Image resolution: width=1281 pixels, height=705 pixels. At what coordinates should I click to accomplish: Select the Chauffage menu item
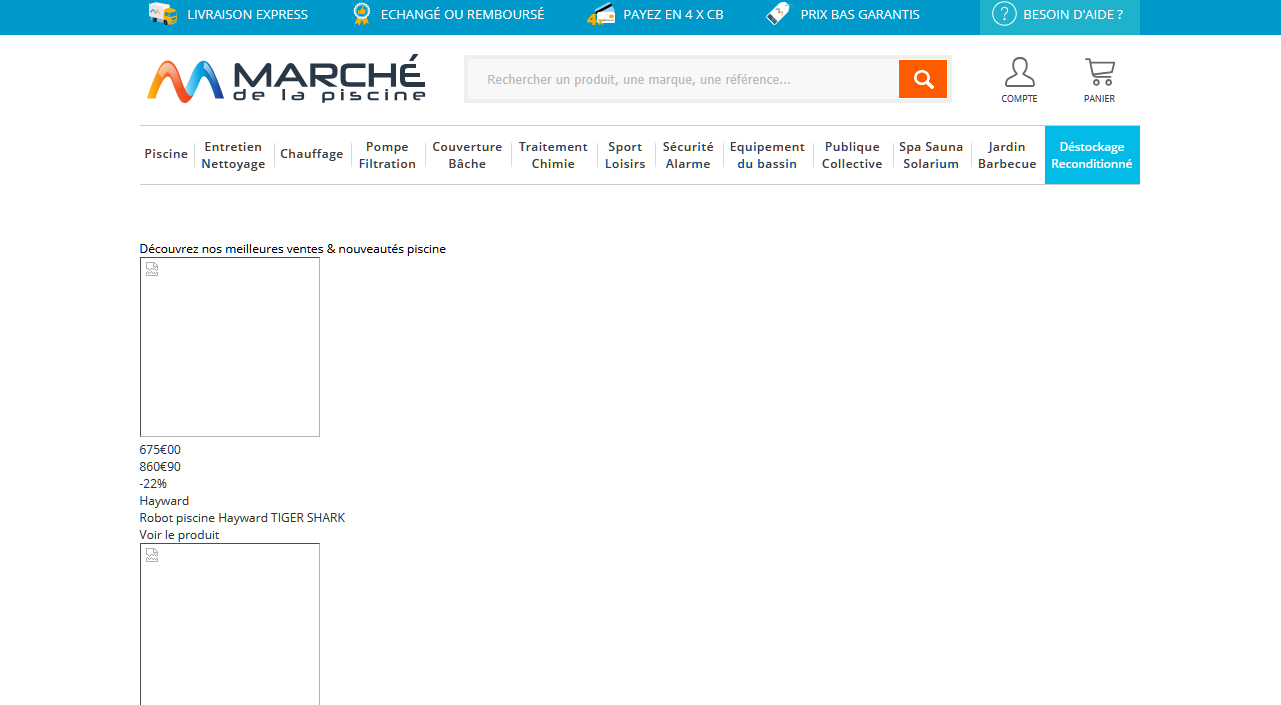311,154
